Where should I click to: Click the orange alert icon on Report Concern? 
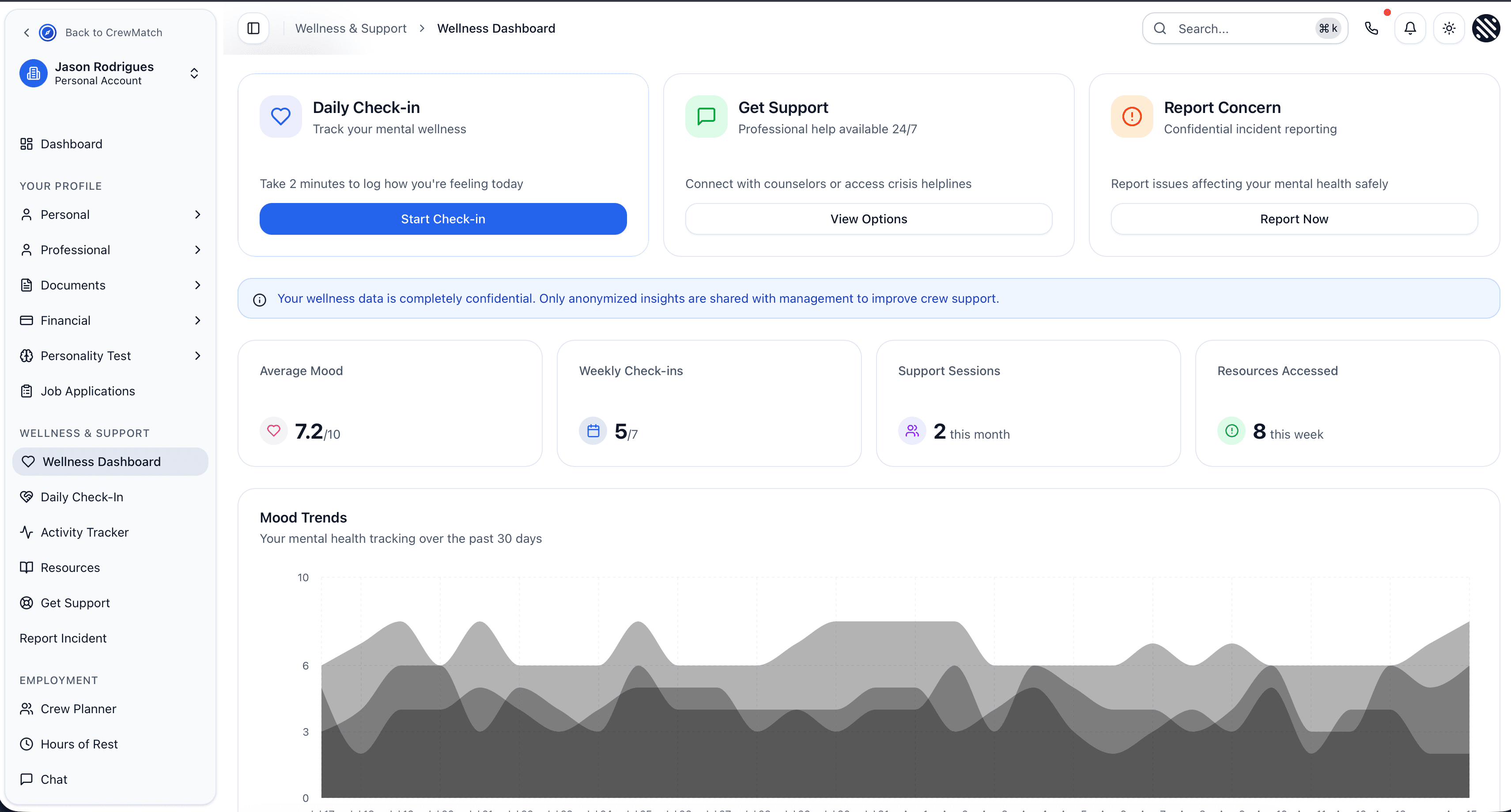point(1132,116)
